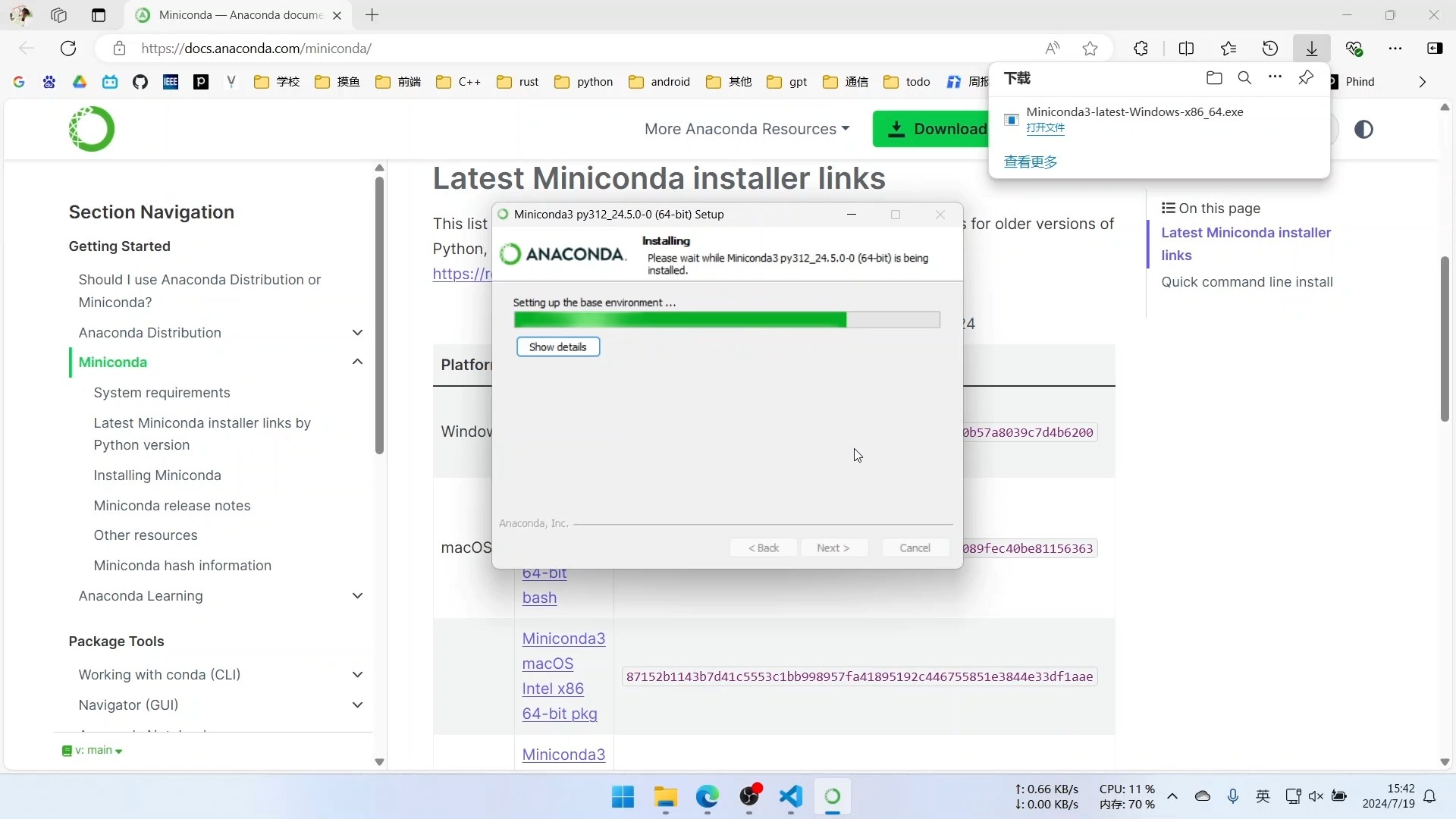Pin the downloads panel
This screenshot has width=1456, height=819.
(x=1306, y=78)
